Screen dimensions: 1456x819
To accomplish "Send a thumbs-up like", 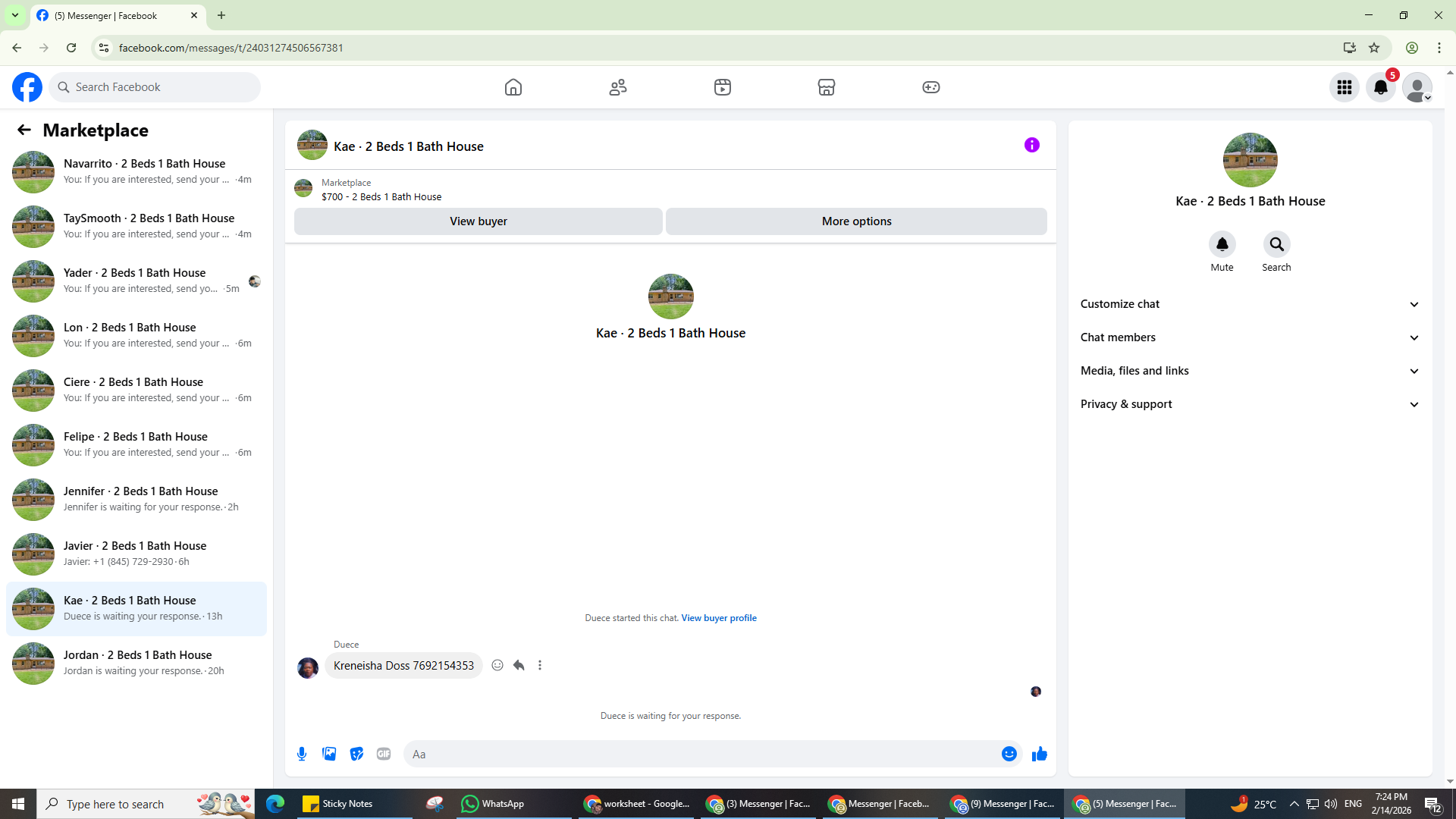I will tap(1039, 754).
